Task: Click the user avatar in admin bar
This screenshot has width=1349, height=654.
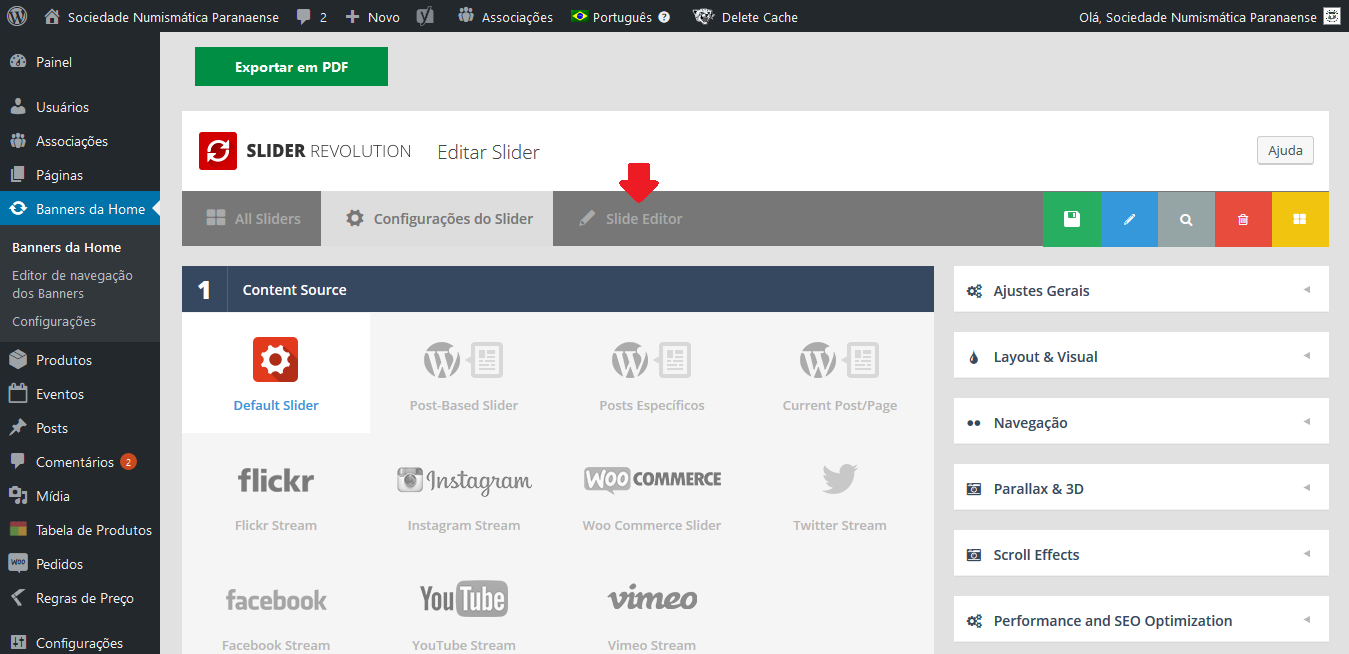Action: 1331,16
